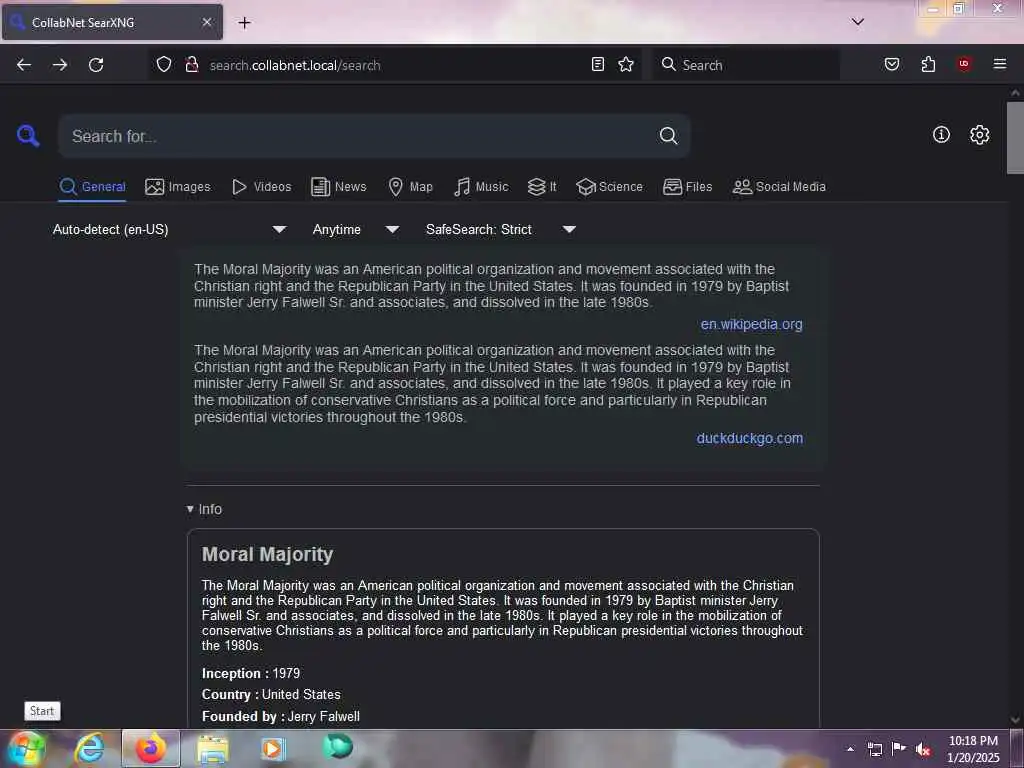Go back with browser back arrow

tap(24, 65)
